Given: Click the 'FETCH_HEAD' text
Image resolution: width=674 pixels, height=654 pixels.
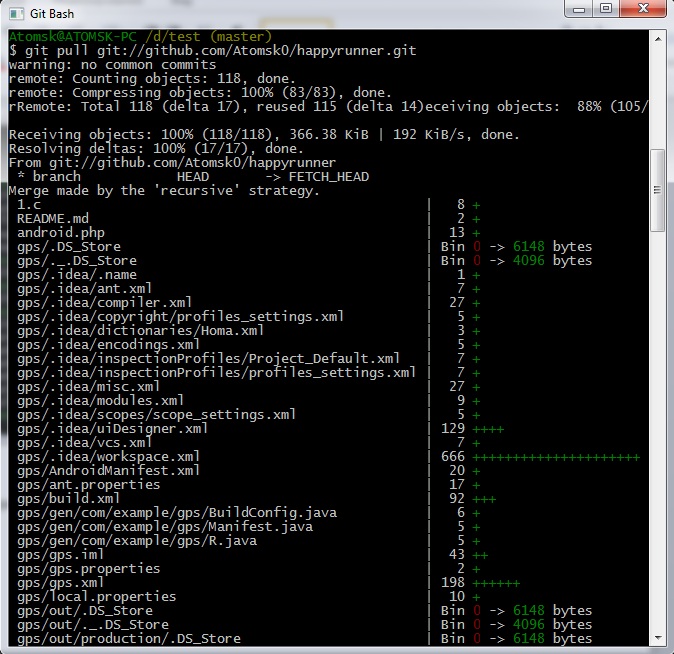Looking at the screenshot, I should pos(329,177).
